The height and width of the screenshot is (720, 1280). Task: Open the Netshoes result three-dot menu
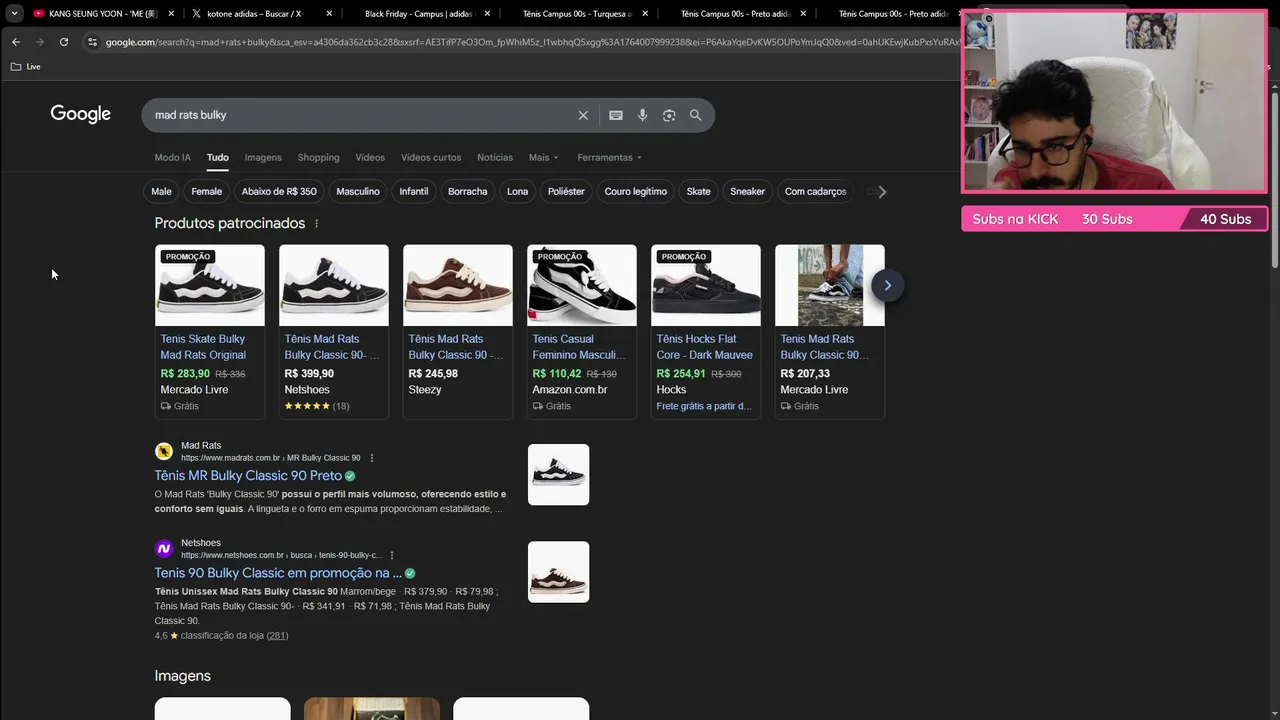pyautogui.click(x=392, y=555)
